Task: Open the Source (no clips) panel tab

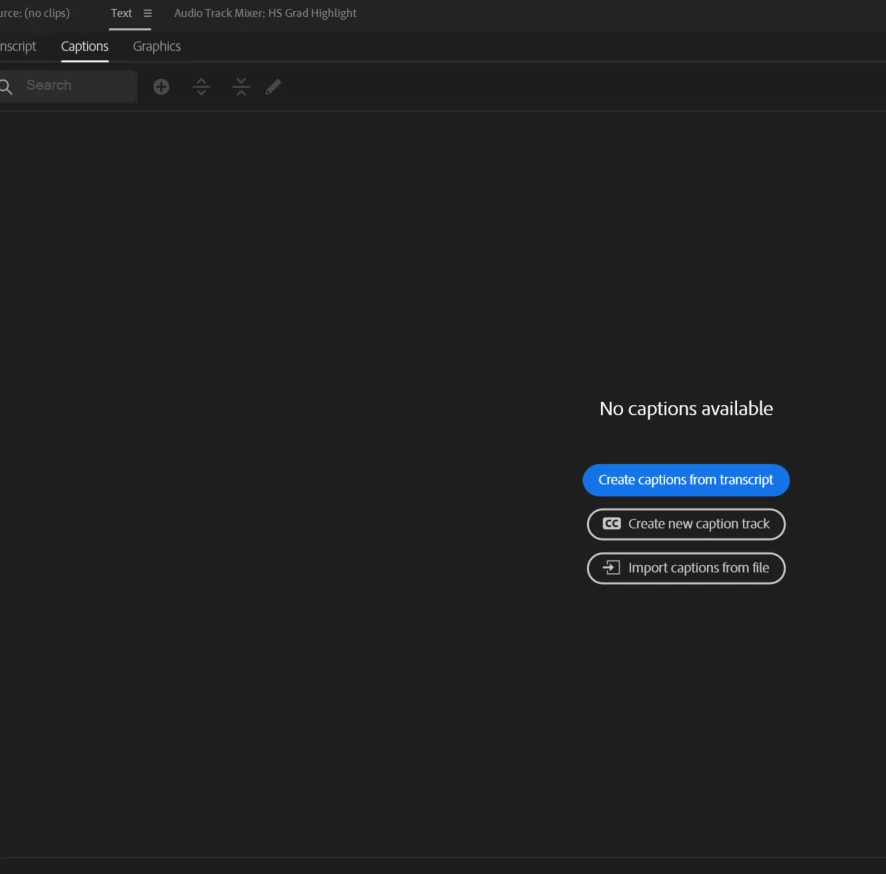Action: pyautogui.click(x=35, y=13)
